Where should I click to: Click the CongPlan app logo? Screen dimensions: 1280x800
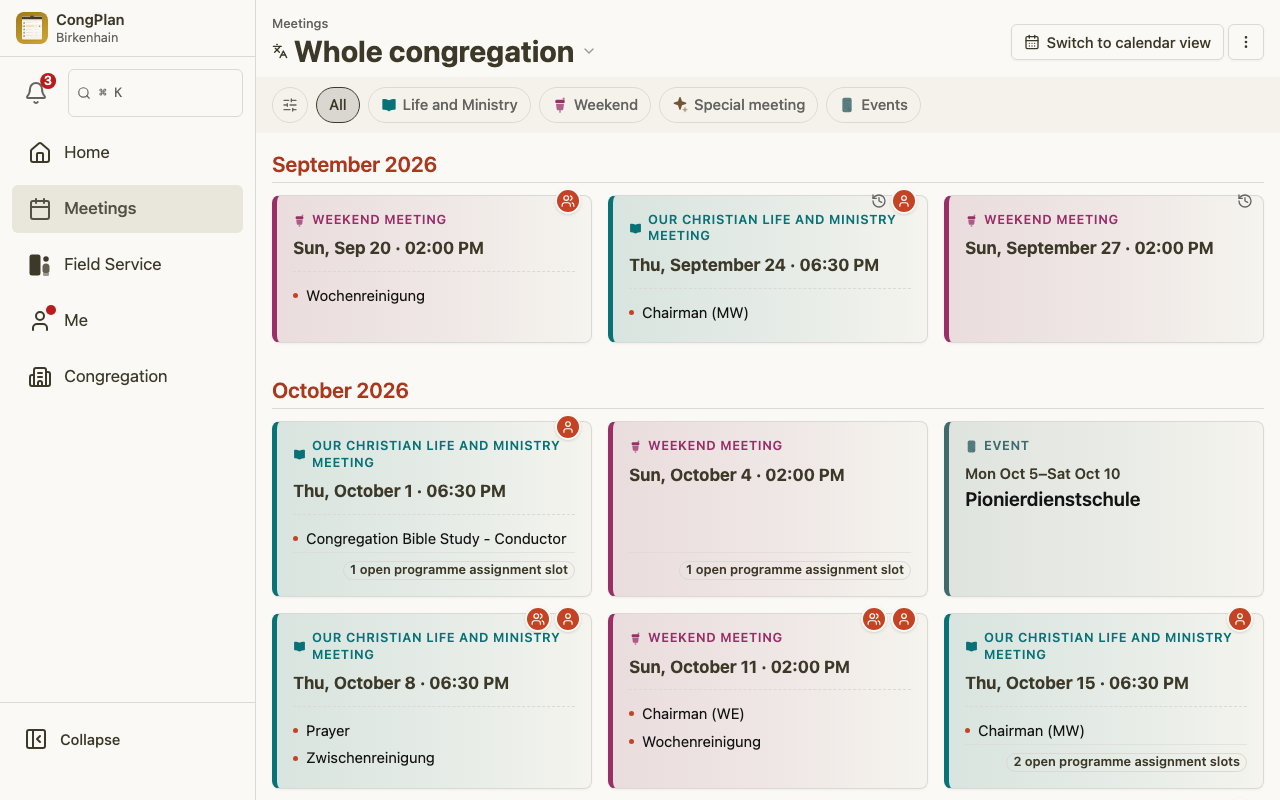(32, 28)
